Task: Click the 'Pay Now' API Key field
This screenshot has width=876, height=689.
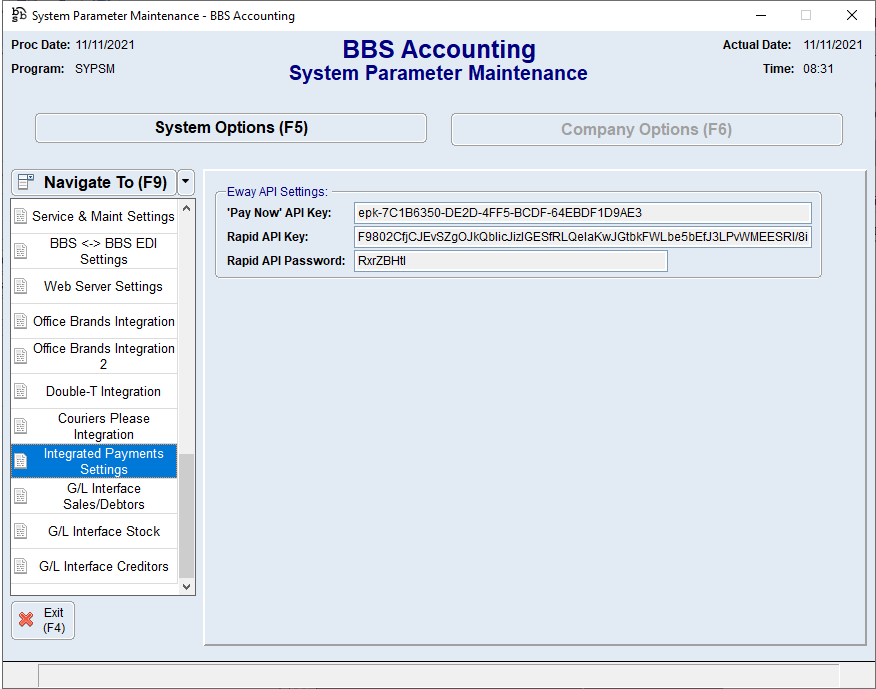Action: (582, 212)
